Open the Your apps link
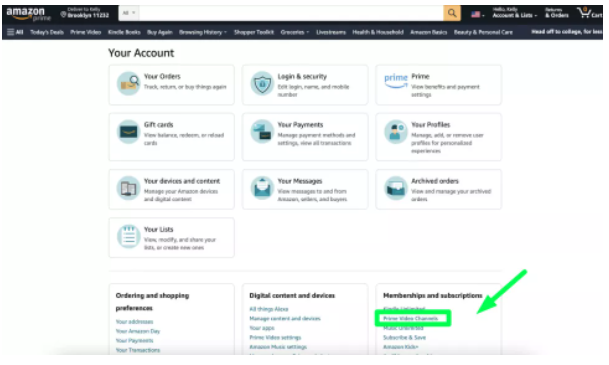The image size is (609, 365). pos(262,328)
